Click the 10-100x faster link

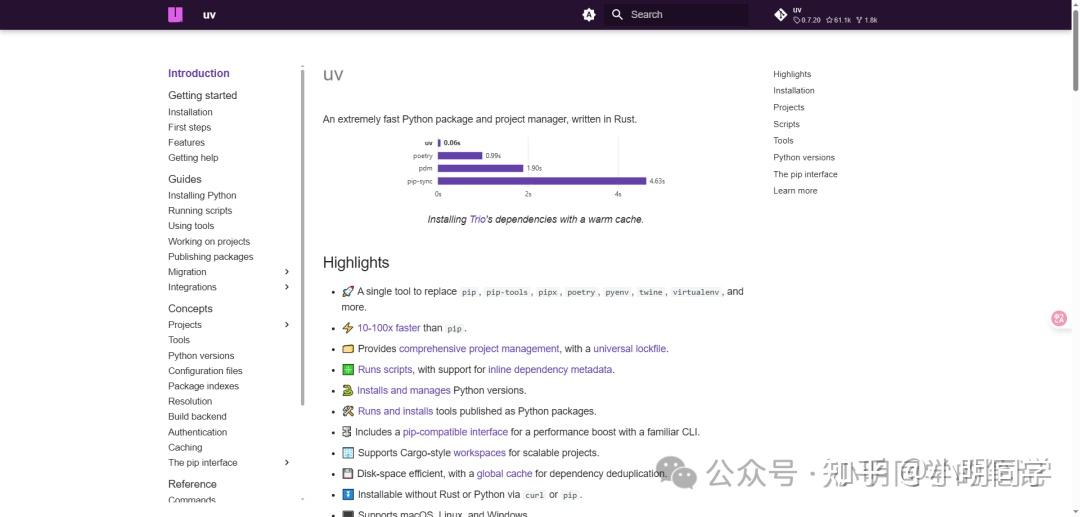click(x=388, y=328)
